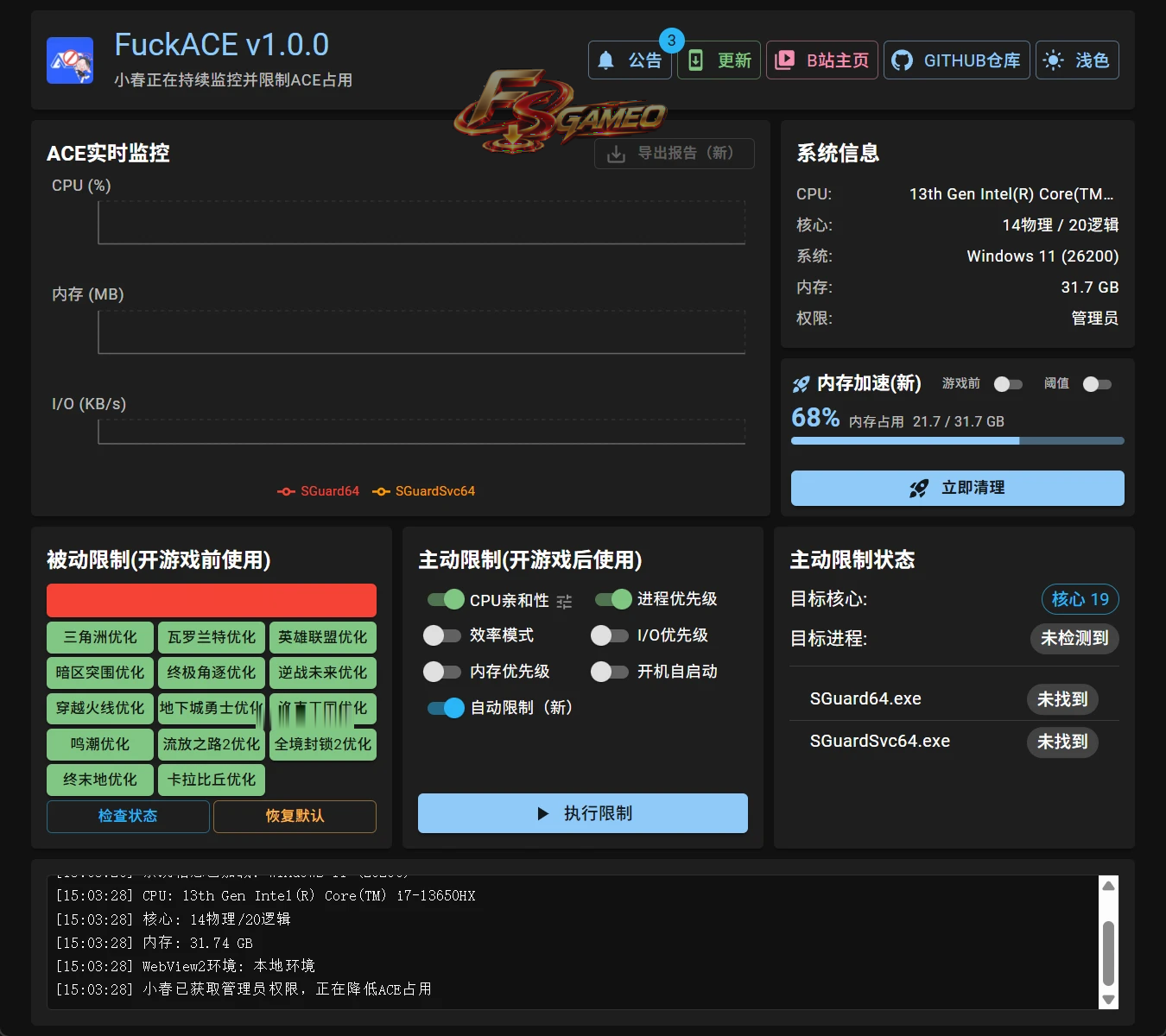The image size is (1166, 1036).
Task: Enable 效率模式 switch
Action: (441, 635)
